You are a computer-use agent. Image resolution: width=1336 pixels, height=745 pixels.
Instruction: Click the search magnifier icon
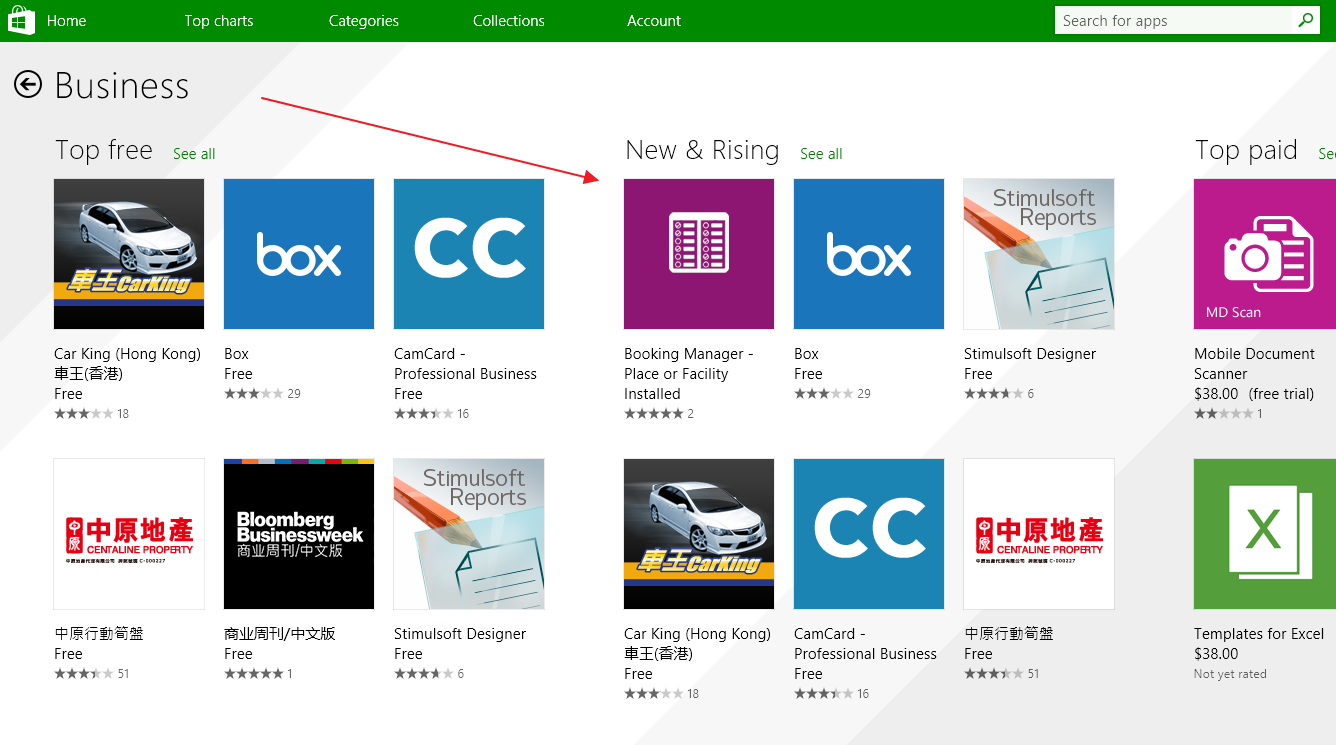tap(1305, 20)
